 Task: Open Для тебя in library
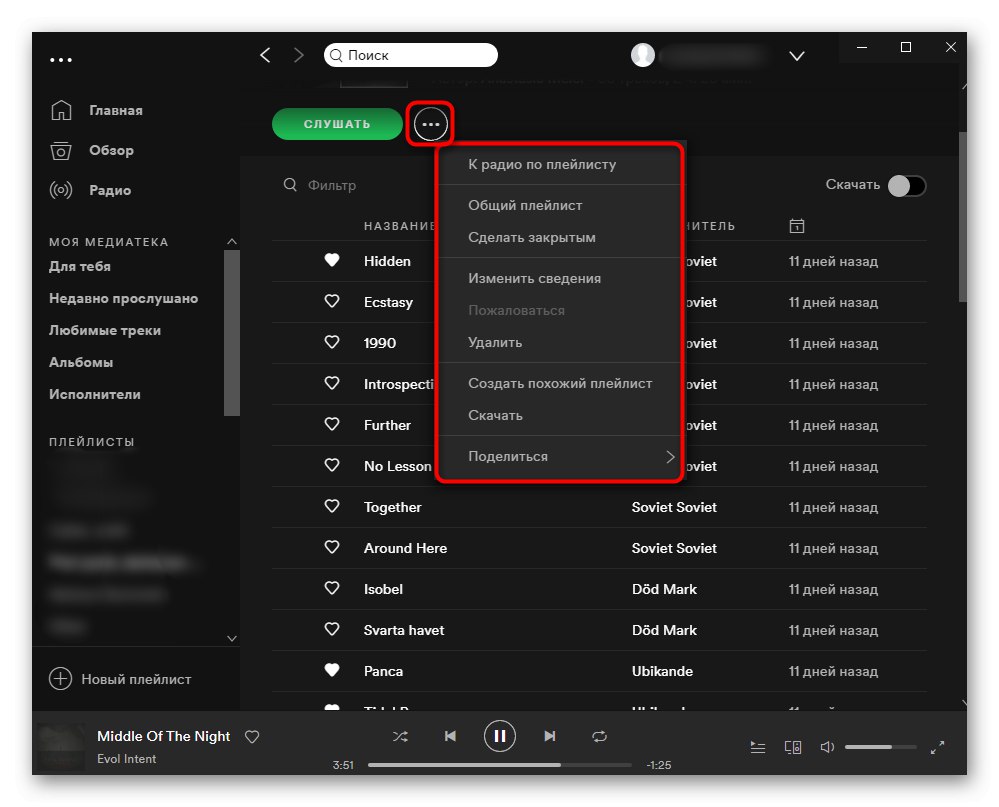tap(80, 266)
